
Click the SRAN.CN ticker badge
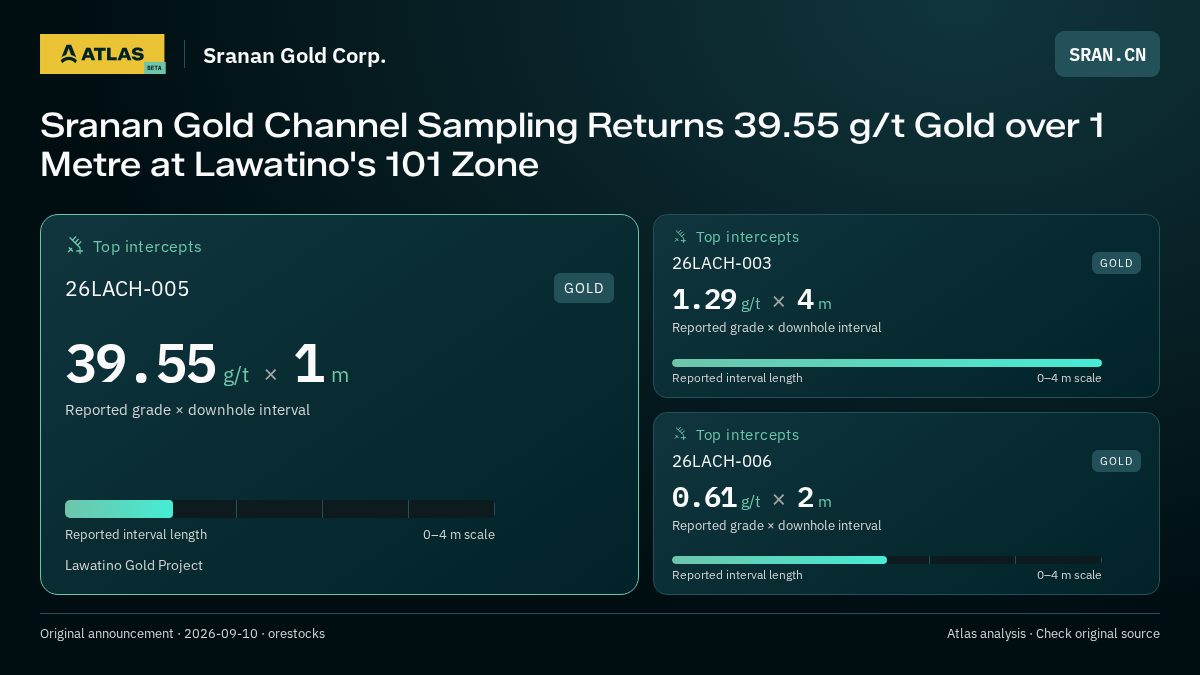click(1107, 54)
